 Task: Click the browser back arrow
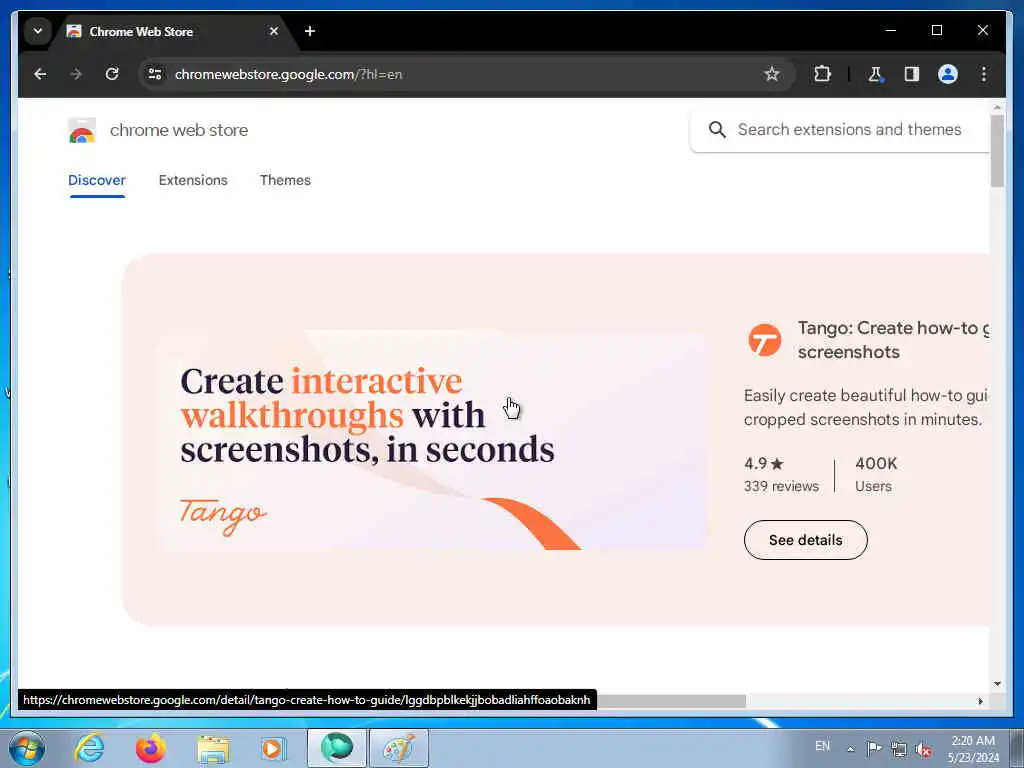(40, 74)
